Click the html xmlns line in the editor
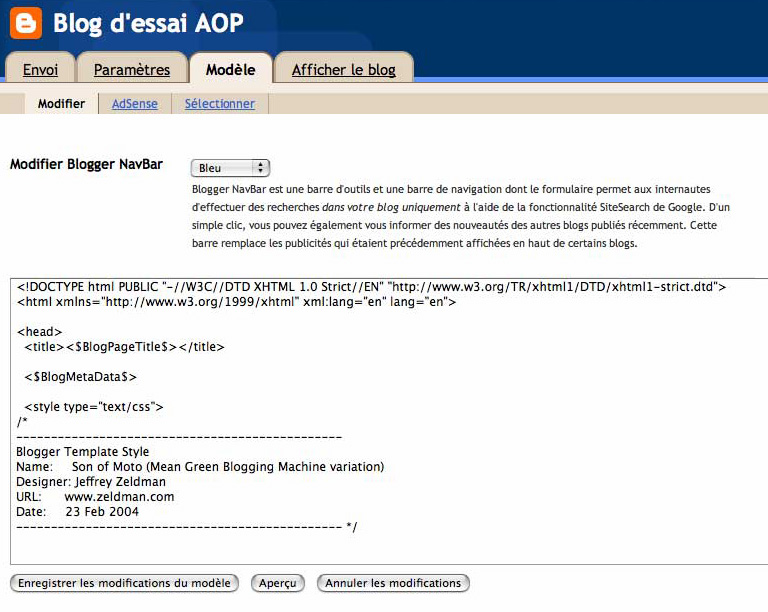This screenshot has width=768, height=612. pyautogui.click(x=236, y=302)
